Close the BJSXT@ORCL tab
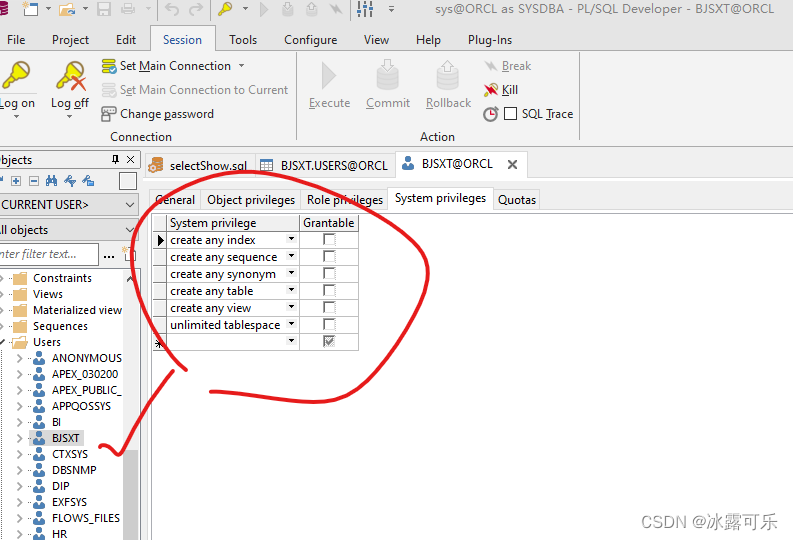Screen dimensions: 793x540 coord(512,165)
